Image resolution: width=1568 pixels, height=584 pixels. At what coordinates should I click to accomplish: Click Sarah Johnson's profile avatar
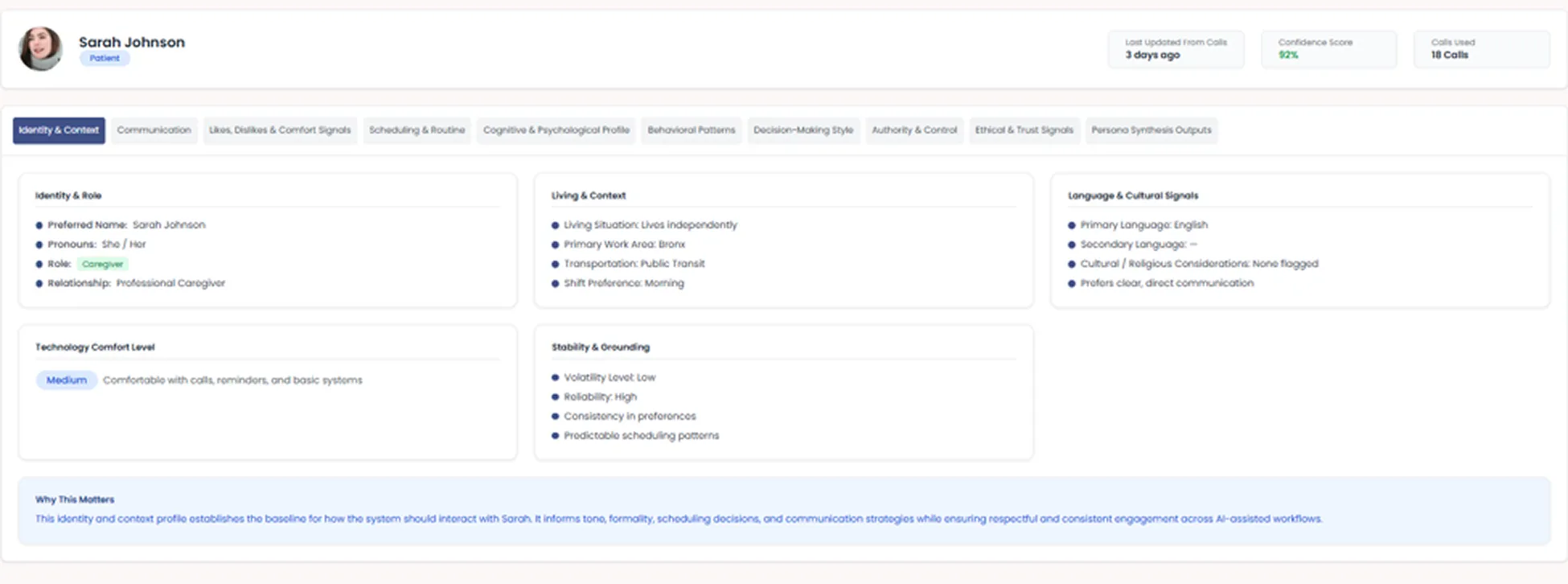(40, 48)
